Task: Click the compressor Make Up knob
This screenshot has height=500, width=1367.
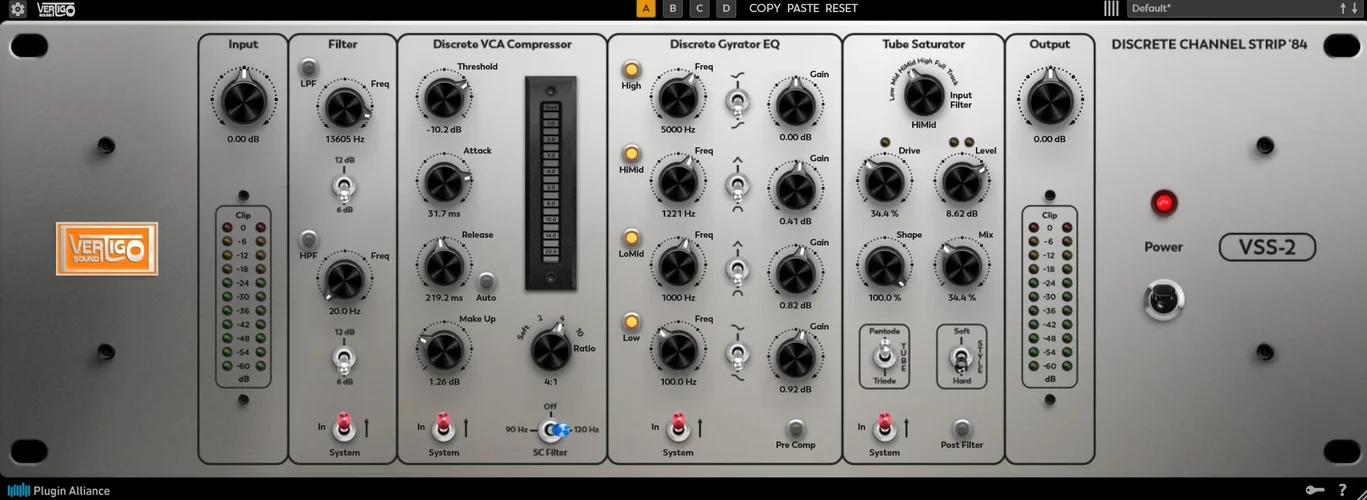Action: click(443, 349)
